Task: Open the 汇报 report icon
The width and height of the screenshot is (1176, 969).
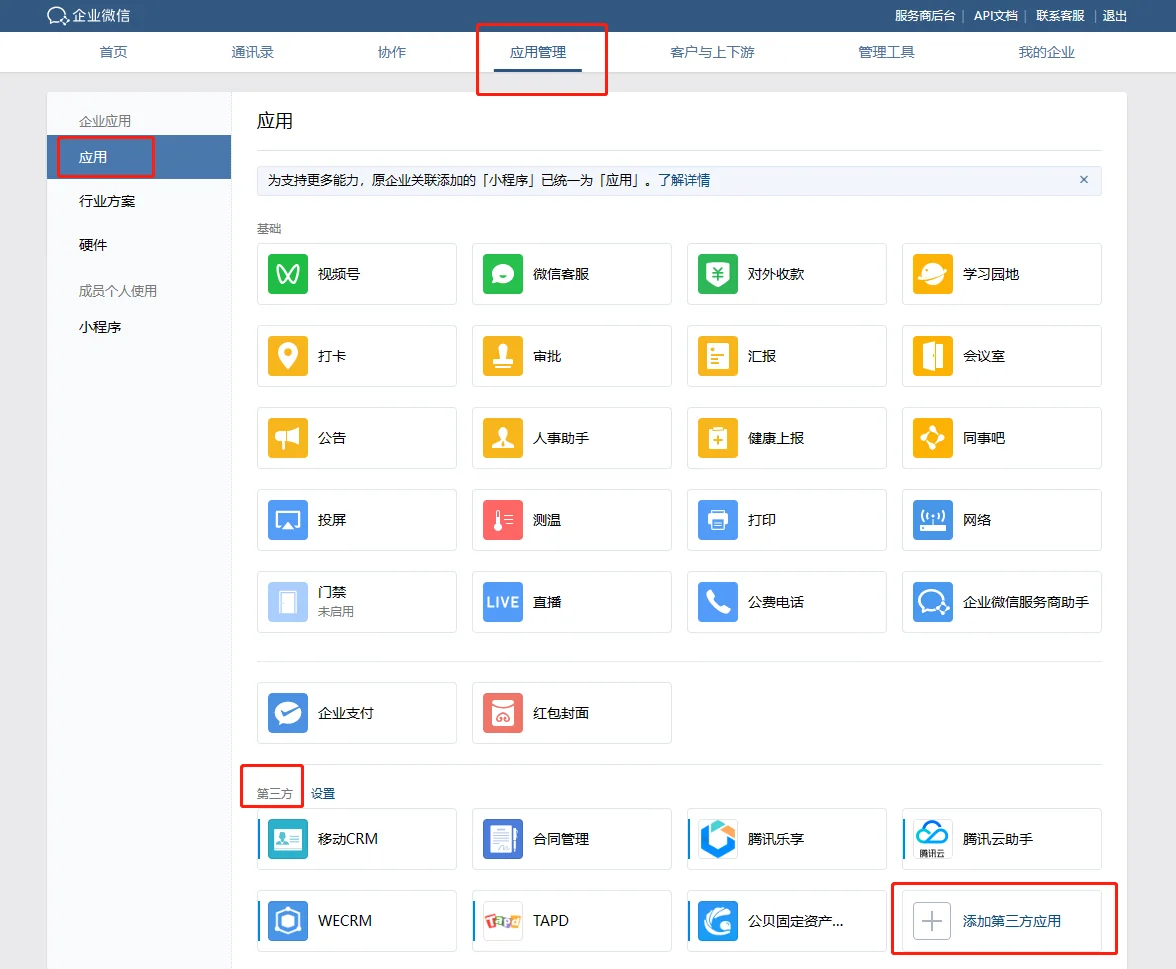Action: point(718,356)
